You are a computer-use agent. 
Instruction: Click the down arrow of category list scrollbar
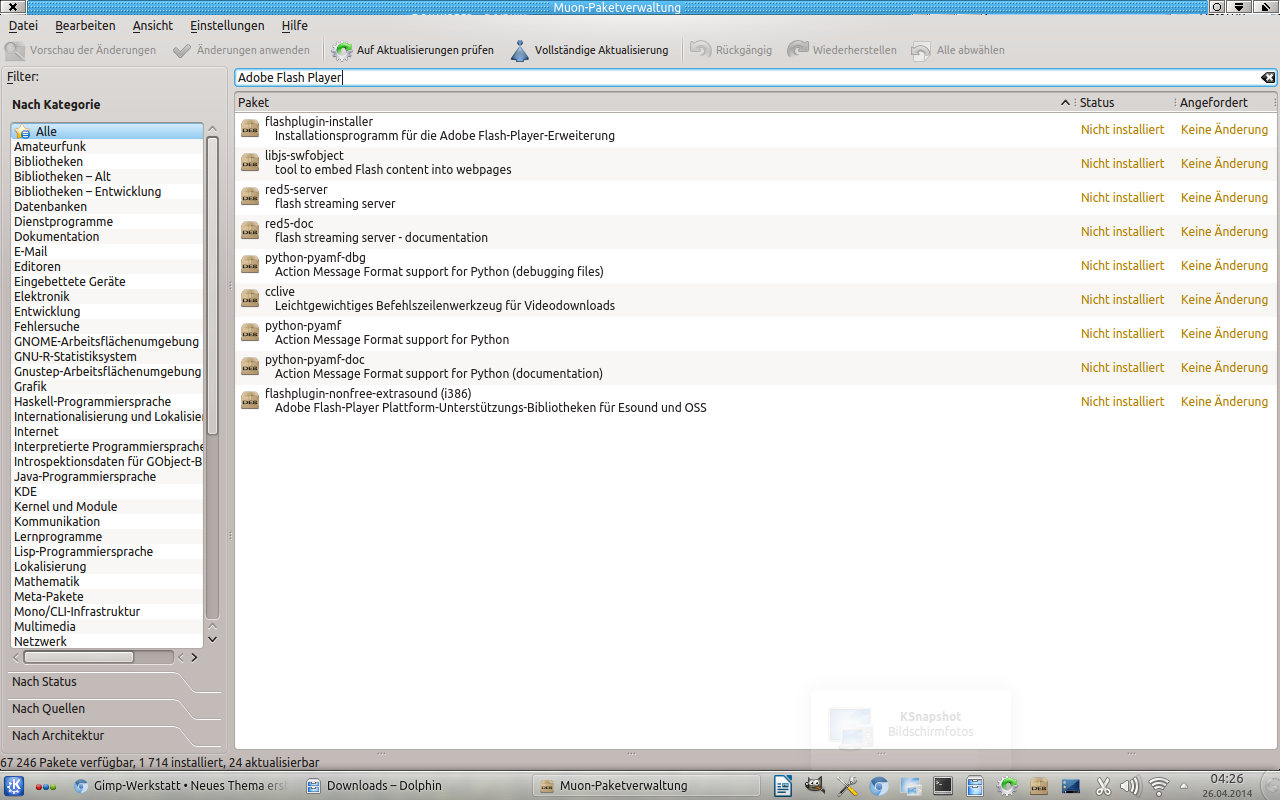[212, 639]
